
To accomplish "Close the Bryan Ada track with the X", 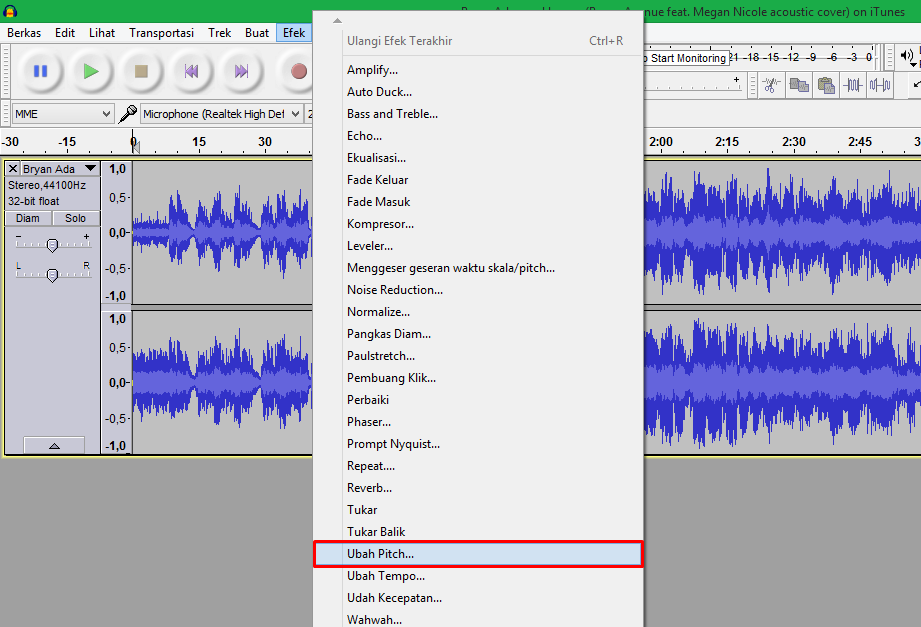I will [13, 169].
